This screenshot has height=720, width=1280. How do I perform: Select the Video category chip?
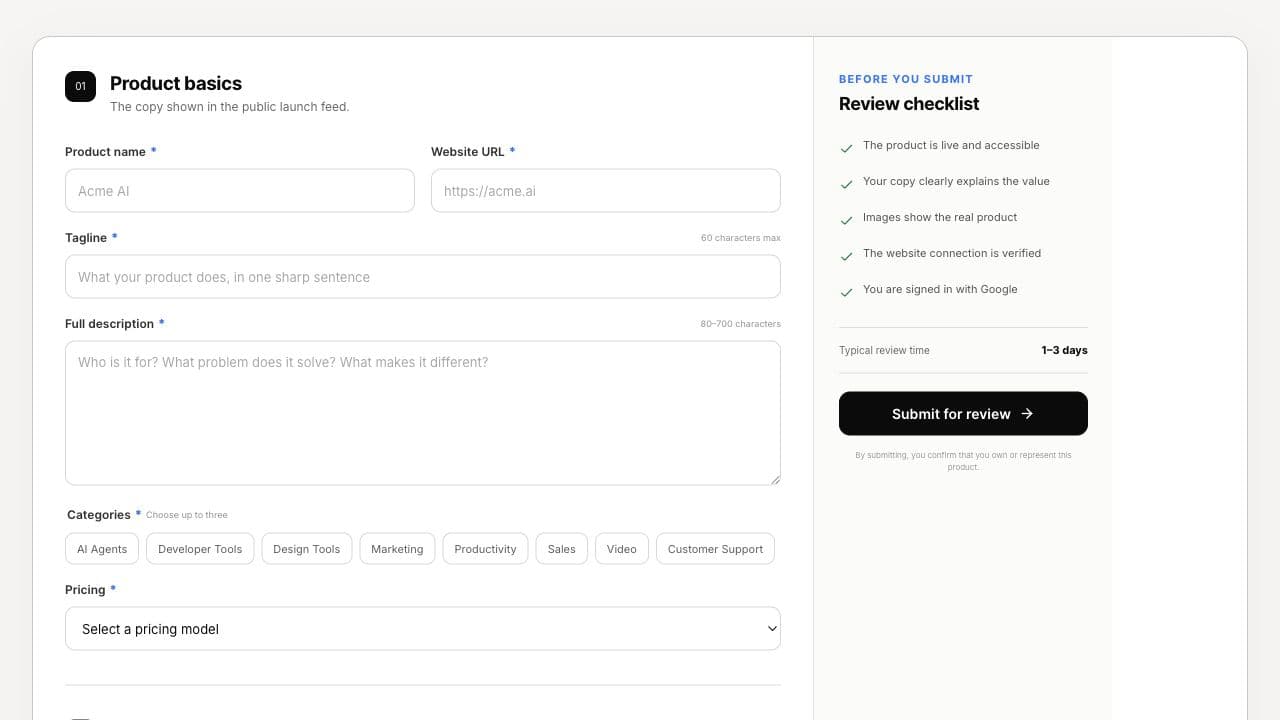(622, 549)
